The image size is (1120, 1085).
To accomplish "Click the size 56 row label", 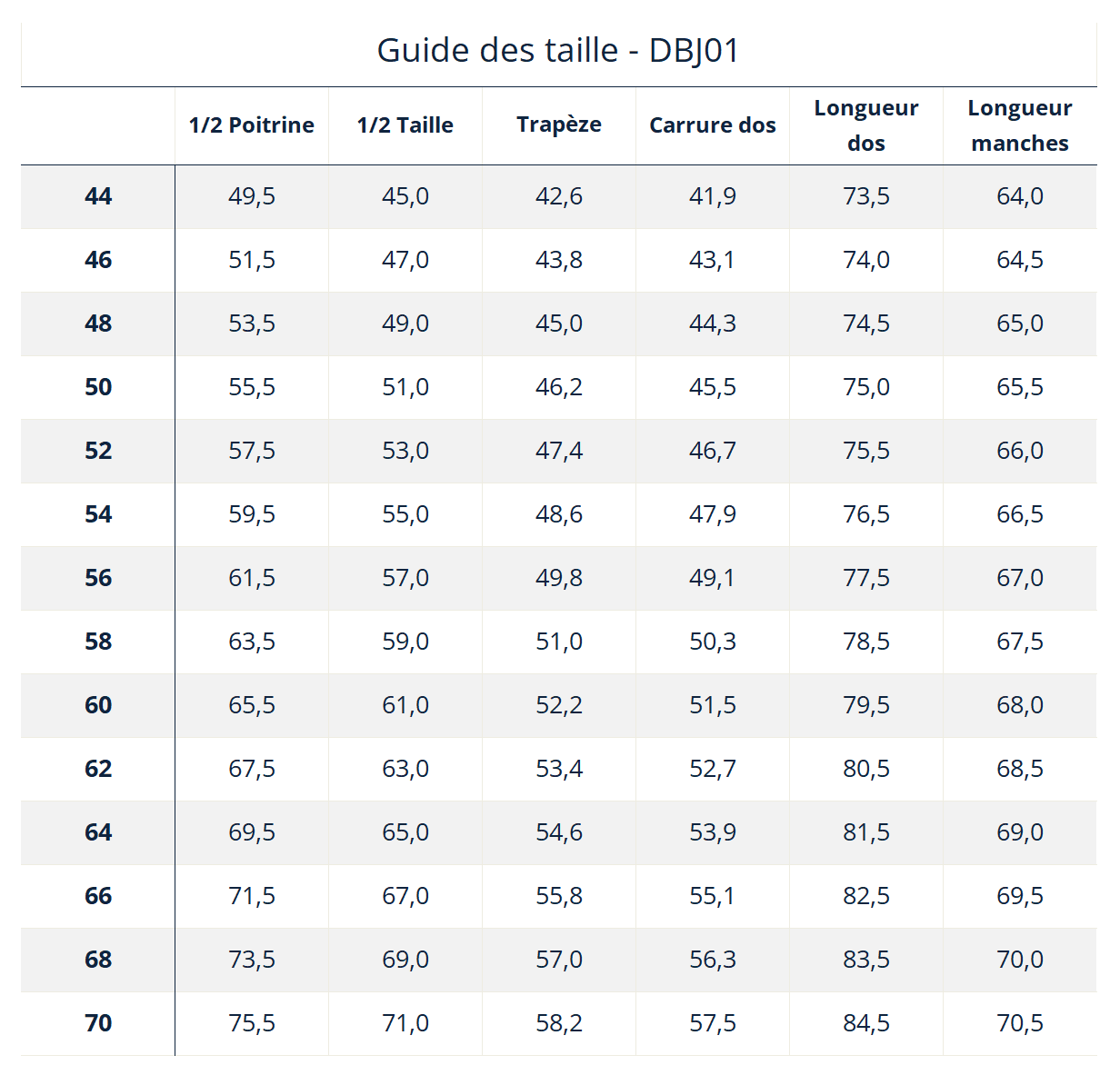I will pyautogui.click(x=98, y=578).
